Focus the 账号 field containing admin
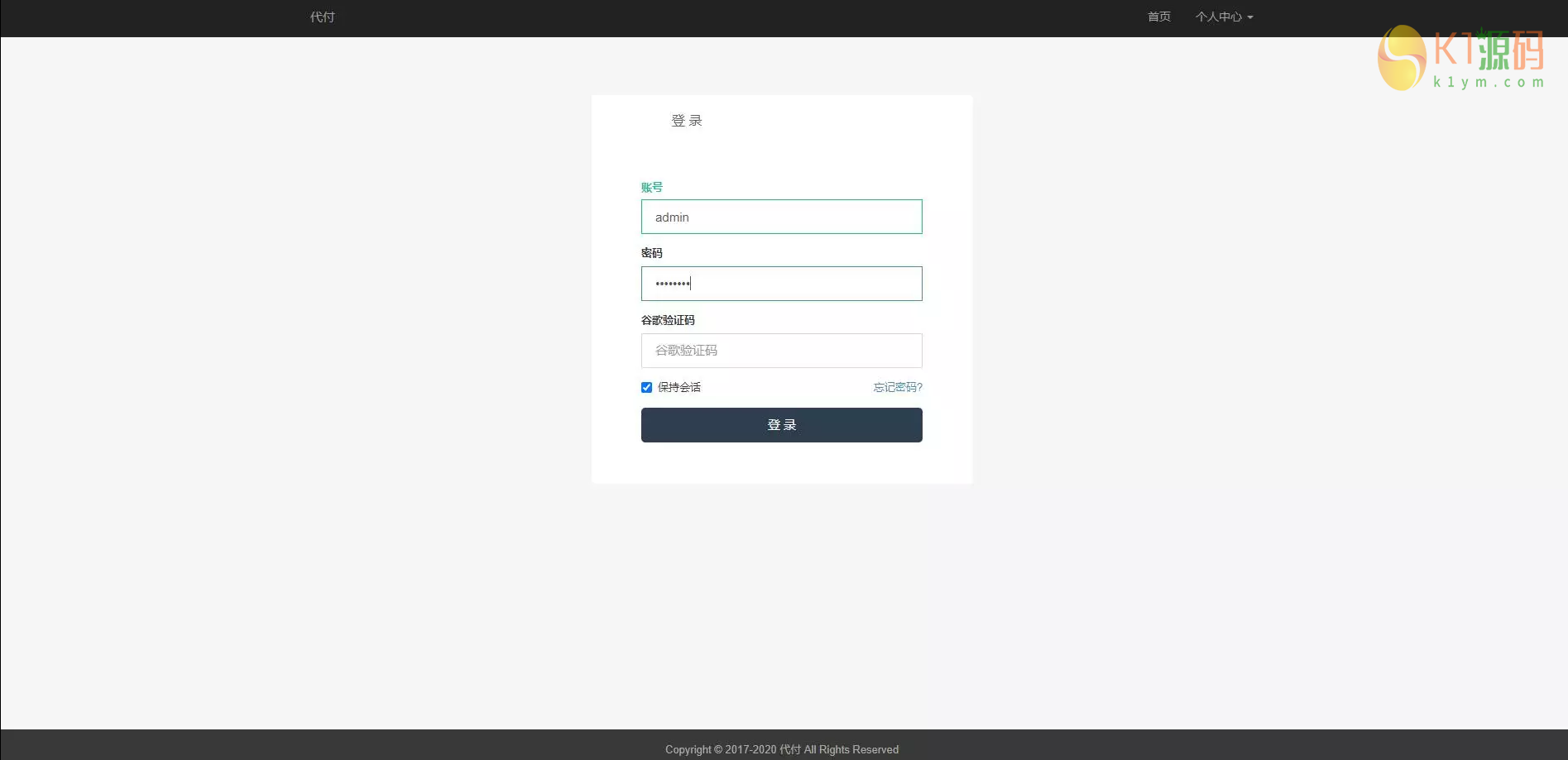Image resolution: width=1568 pixels, height=760 pixels. (x=781, y=217)
